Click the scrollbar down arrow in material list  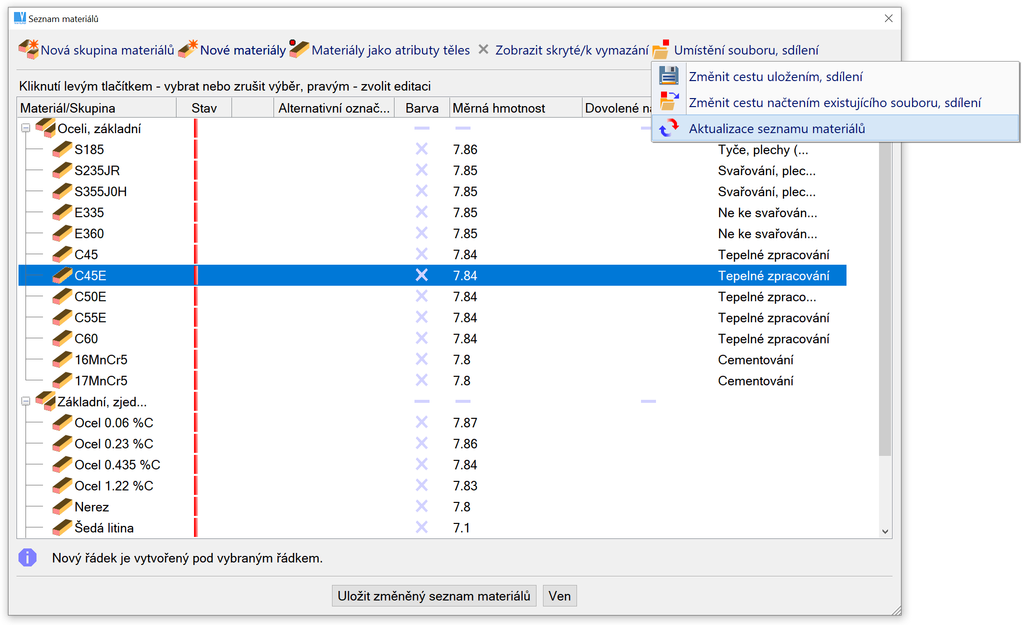[884, 532]
